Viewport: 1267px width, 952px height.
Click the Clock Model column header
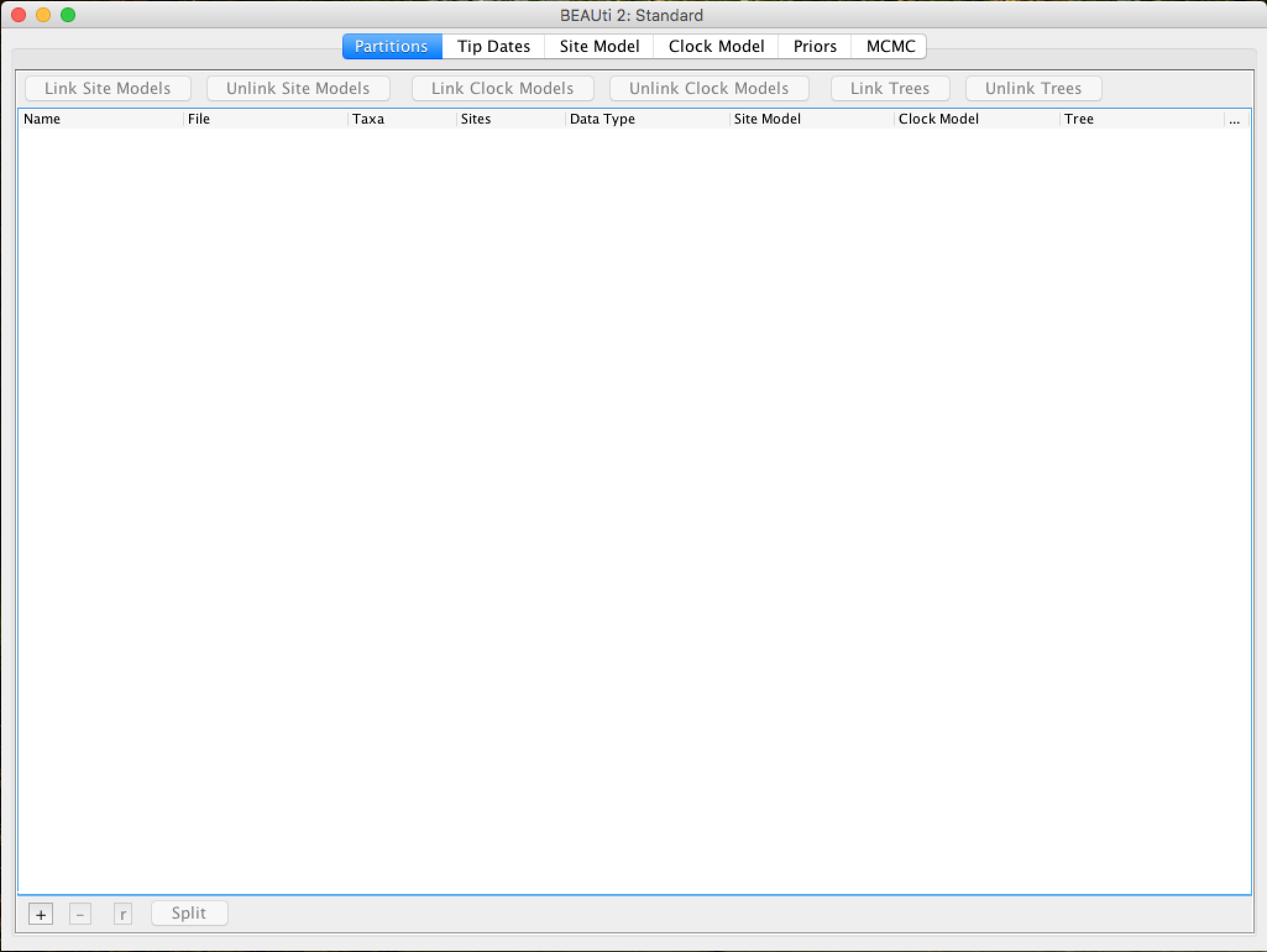coord(977,119)
